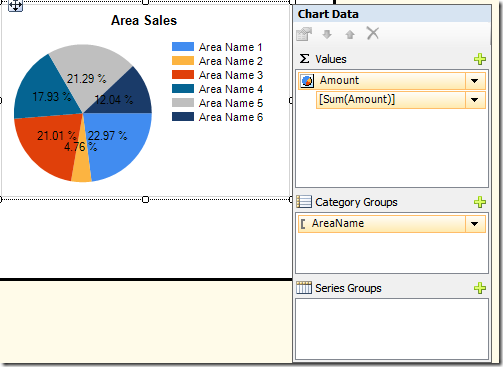Select the AreaName category group item
This screenshot has width=503, height=367.
(382, 224)
